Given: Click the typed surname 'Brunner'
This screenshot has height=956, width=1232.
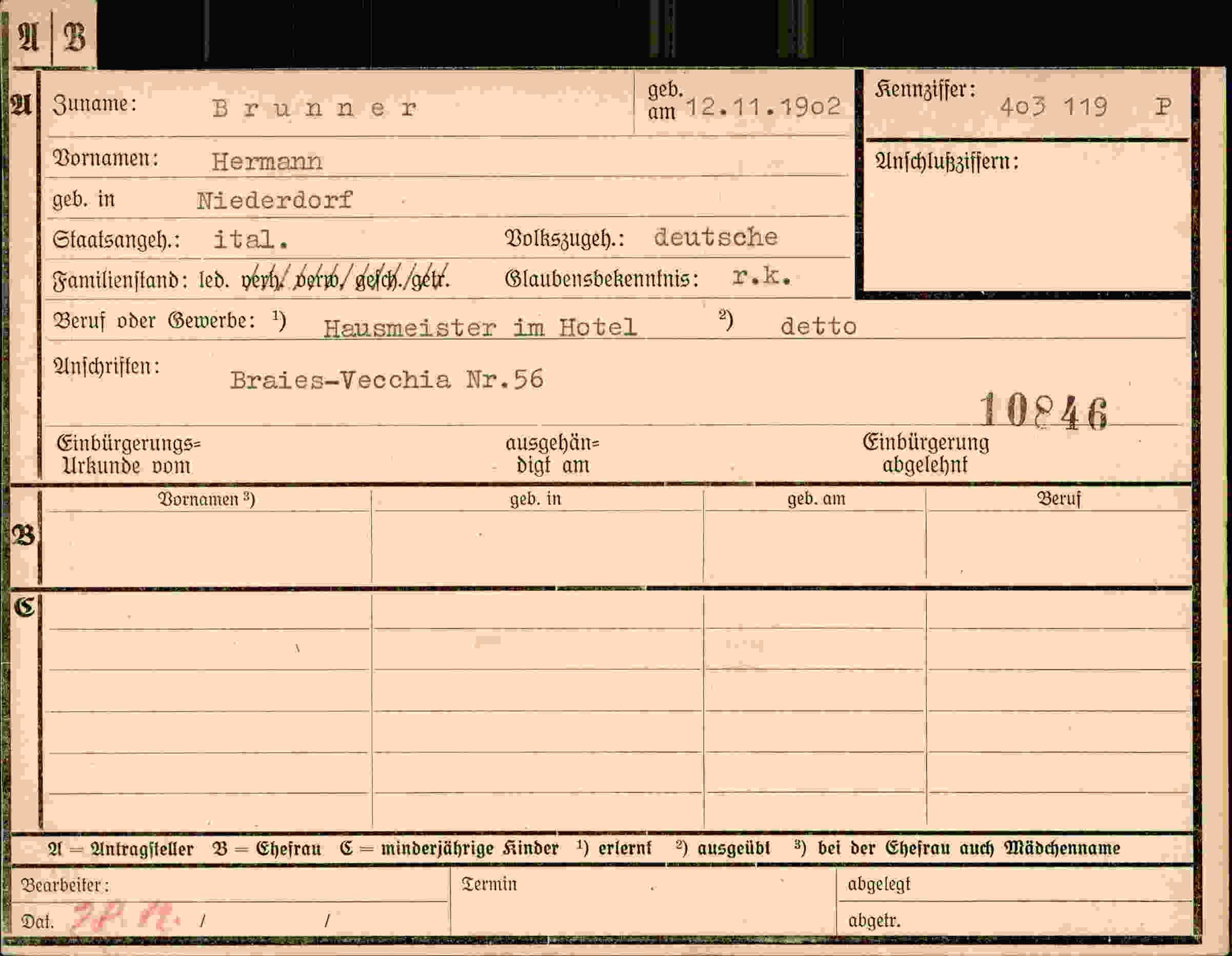Looking at the screenshot, I should [x=315, y=108].
